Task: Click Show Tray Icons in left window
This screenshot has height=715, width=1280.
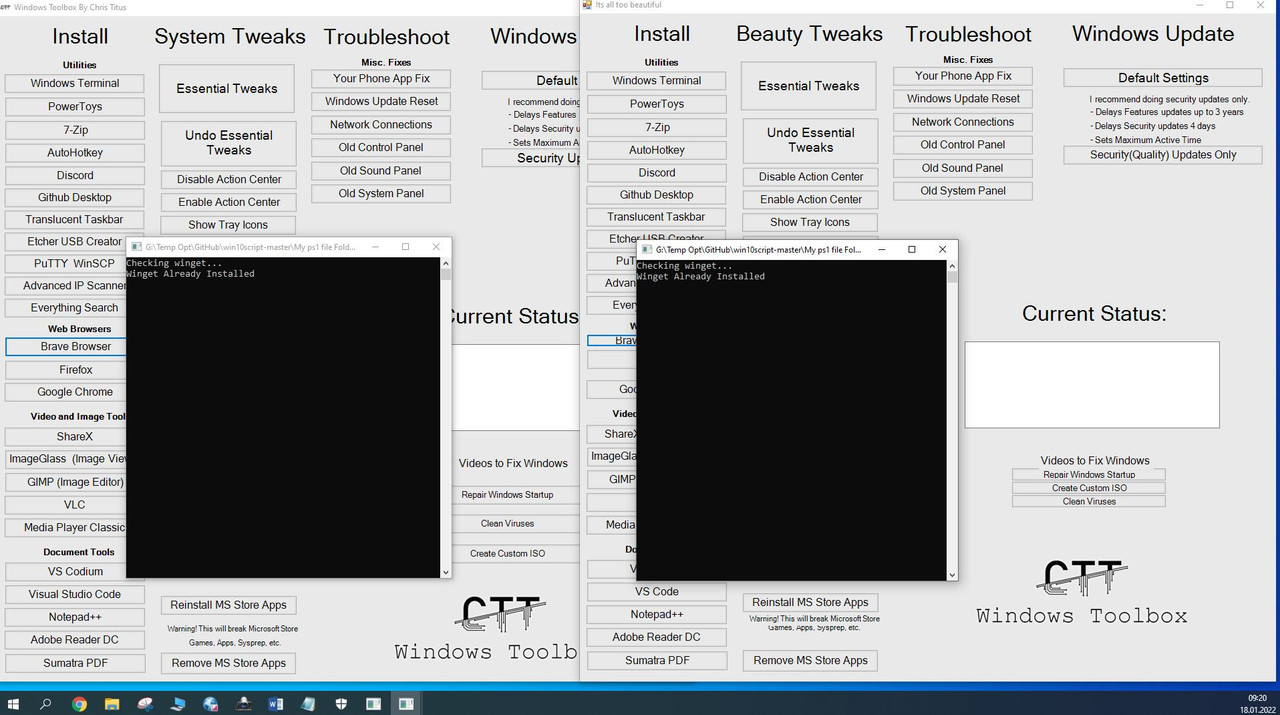Action: [x=229, y=225]
